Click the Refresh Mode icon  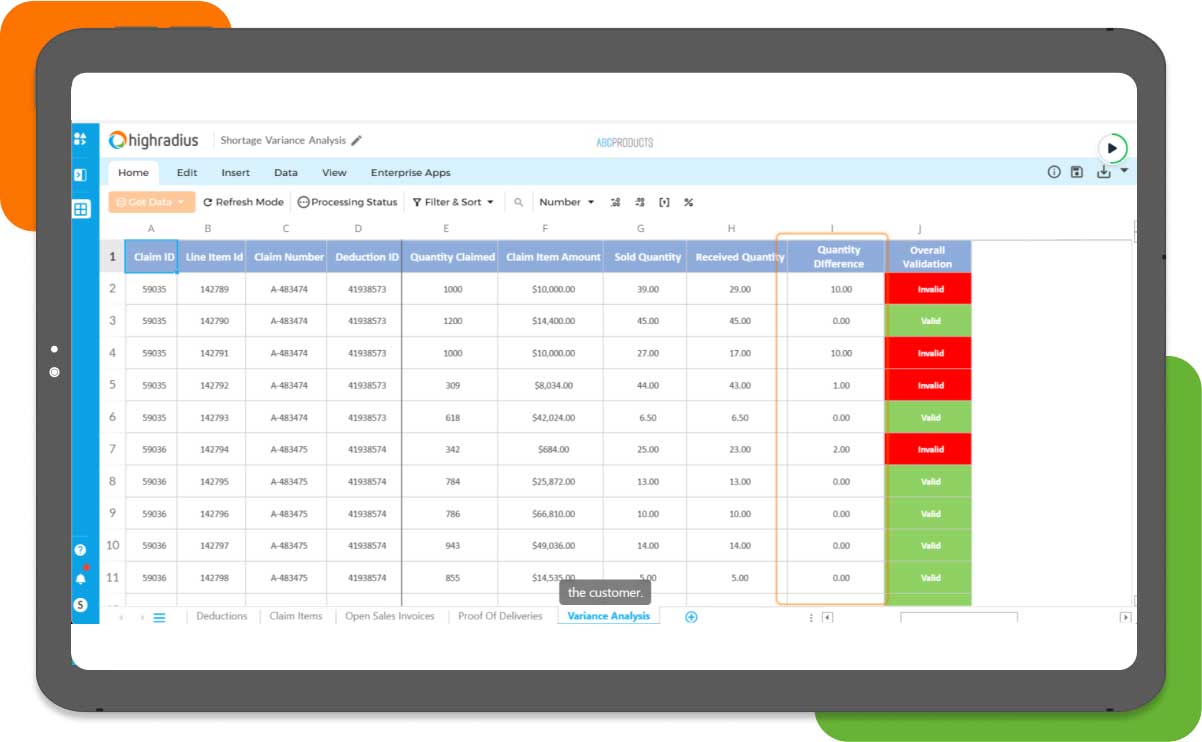[210, 202]
